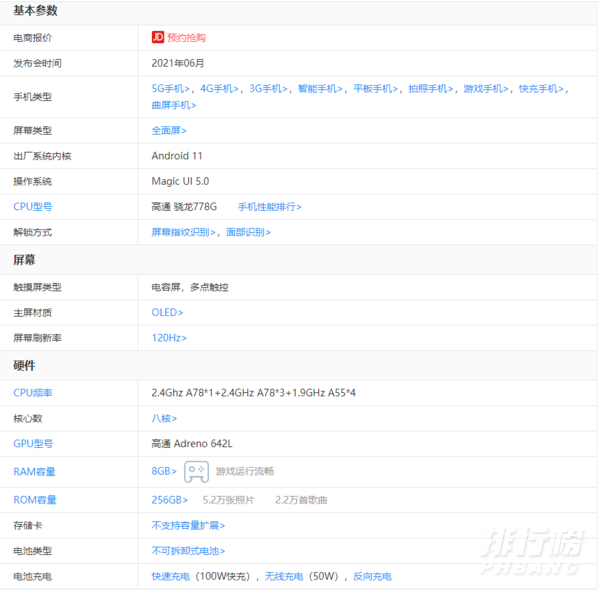This screenshot has width=600, height=590.
Task: Open the 无线充电 link
Action: (284, 577)
